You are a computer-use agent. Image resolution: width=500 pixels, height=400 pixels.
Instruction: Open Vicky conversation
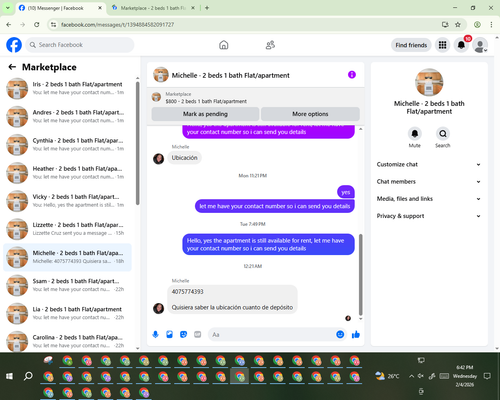67,201
